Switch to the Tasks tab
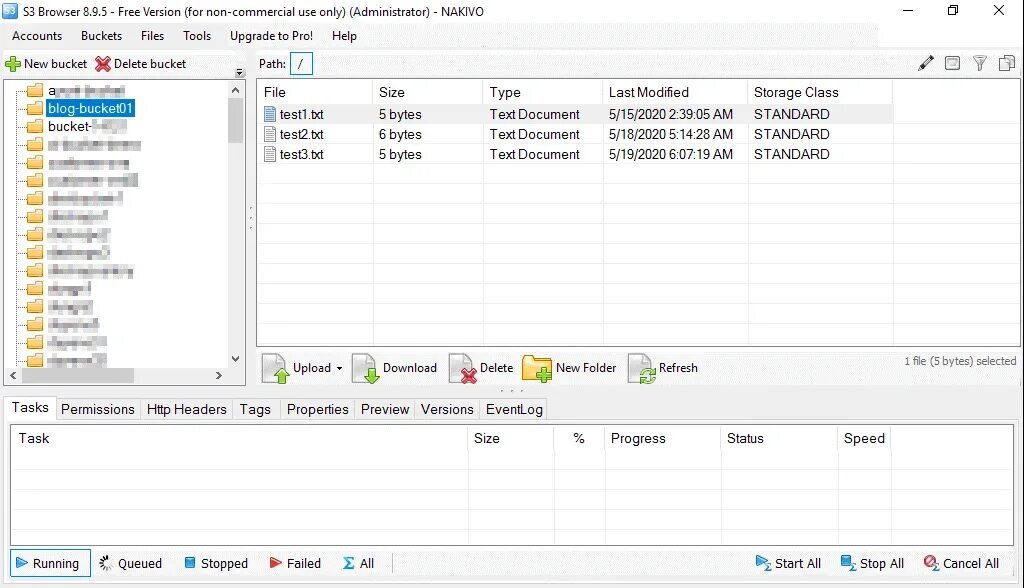Image resolution: width=1024 pixels, height=588 pixels. click(30, 408)
